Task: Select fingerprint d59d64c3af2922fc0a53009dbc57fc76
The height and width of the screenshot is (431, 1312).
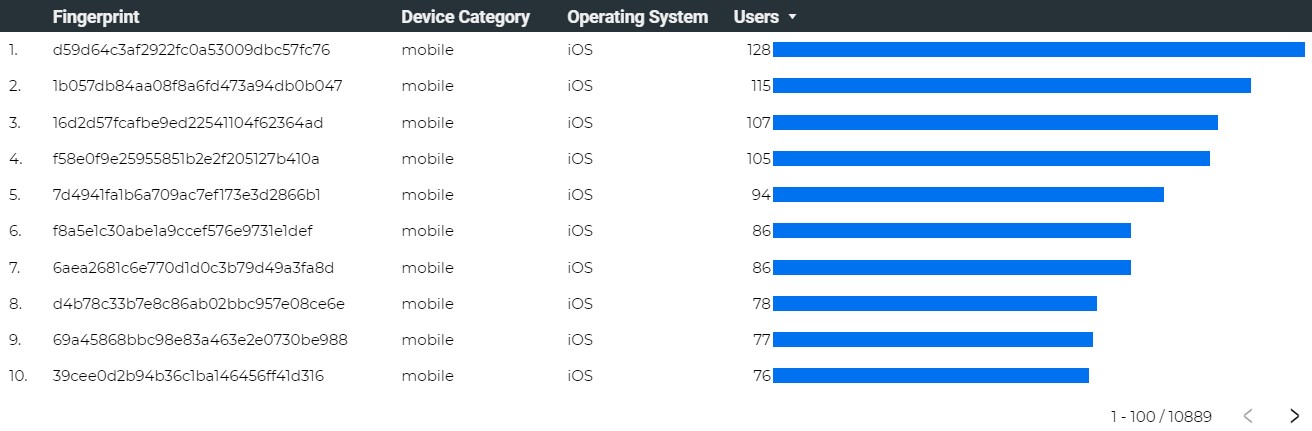Action: (191, 50)
